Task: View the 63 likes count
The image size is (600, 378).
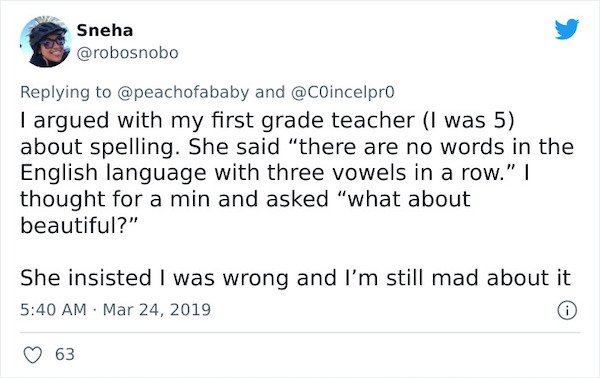Action: (65, 354)
